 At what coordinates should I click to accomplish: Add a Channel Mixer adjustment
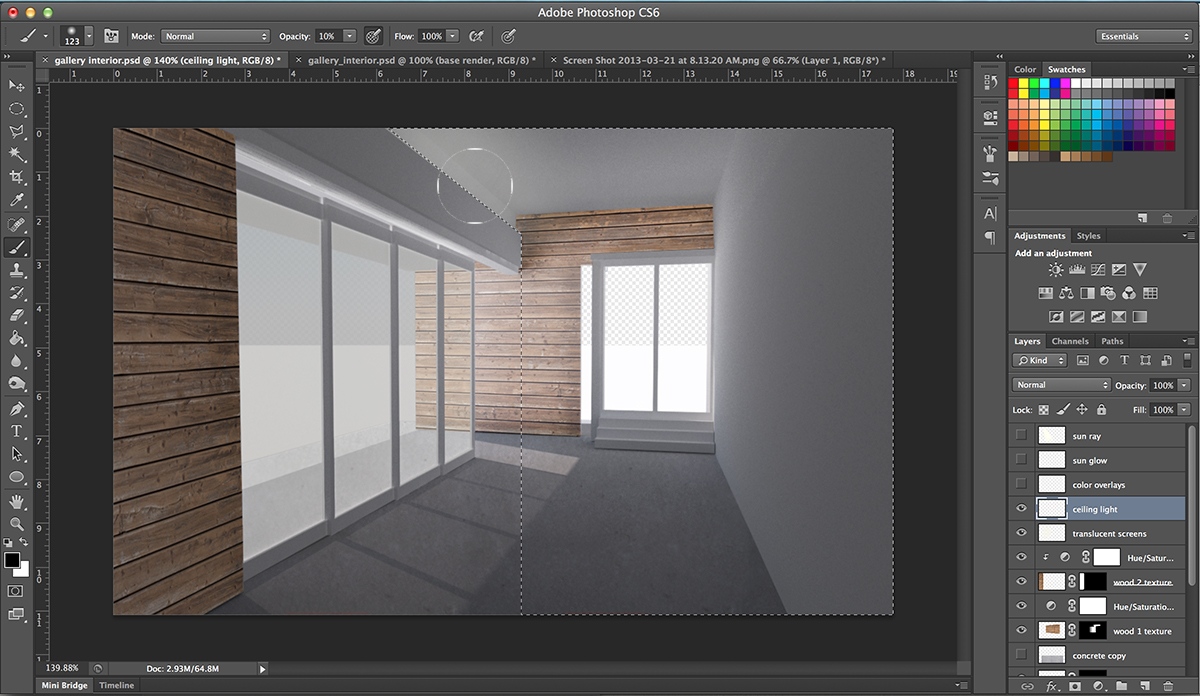[x=1129, y=293]
